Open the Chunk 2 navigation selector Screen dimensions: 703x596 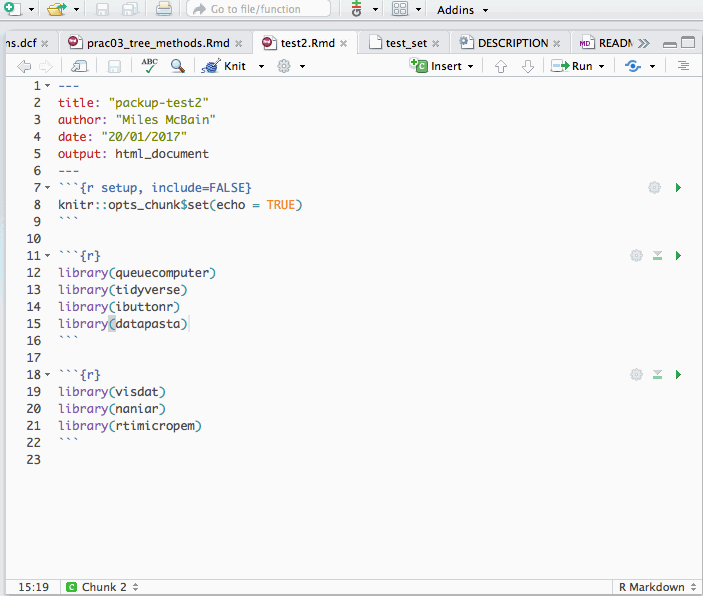[102, 587]
